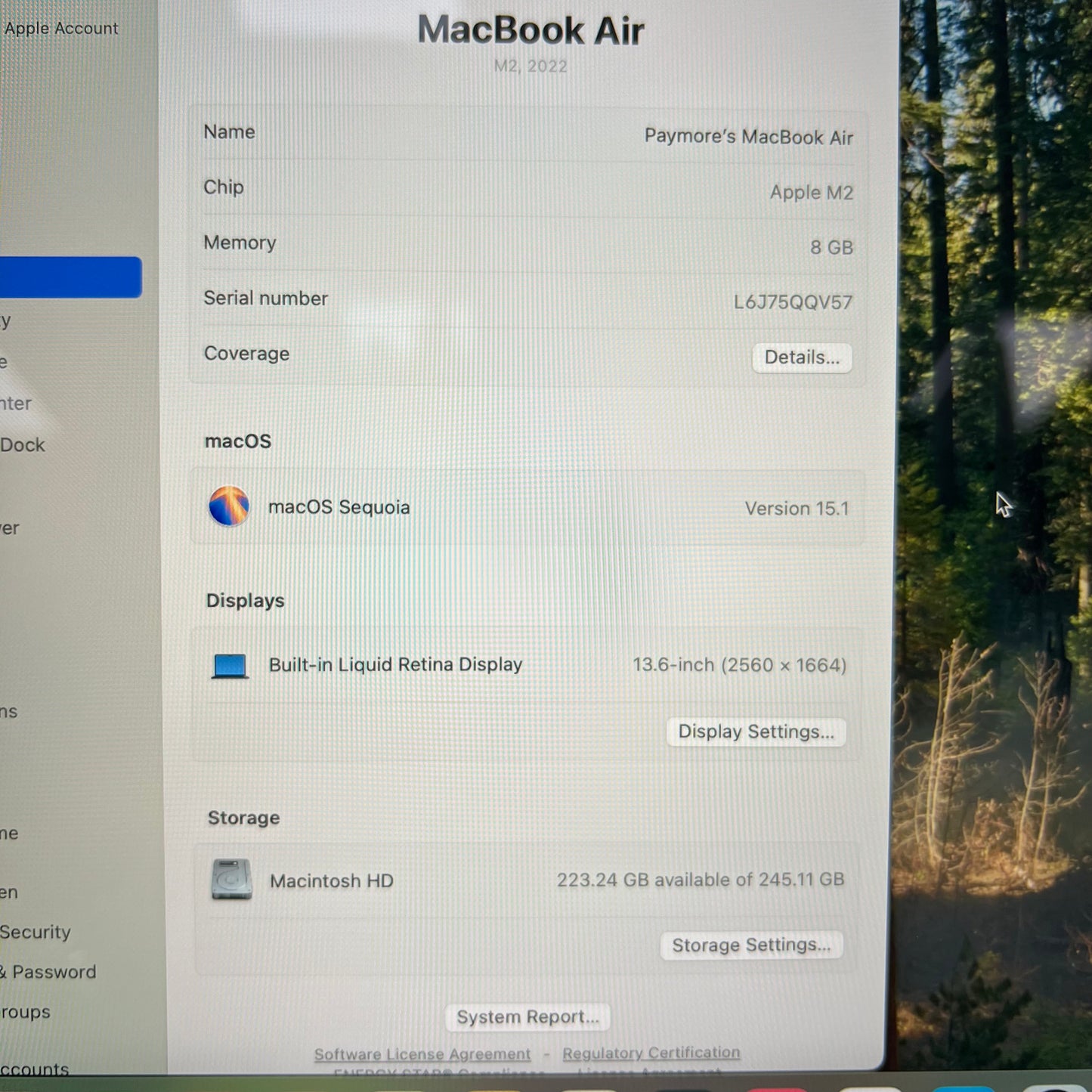The image size is (1092, 1092).
Task: Open the Coverage Details... dialog
Action: click(x=802, y=357)
